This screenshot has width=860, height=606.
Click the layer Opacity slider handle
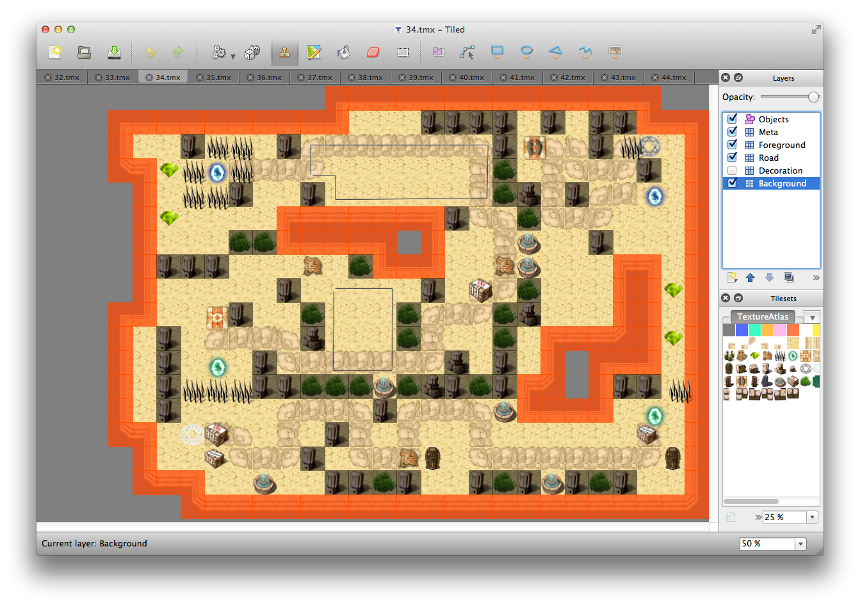point(813,97)
